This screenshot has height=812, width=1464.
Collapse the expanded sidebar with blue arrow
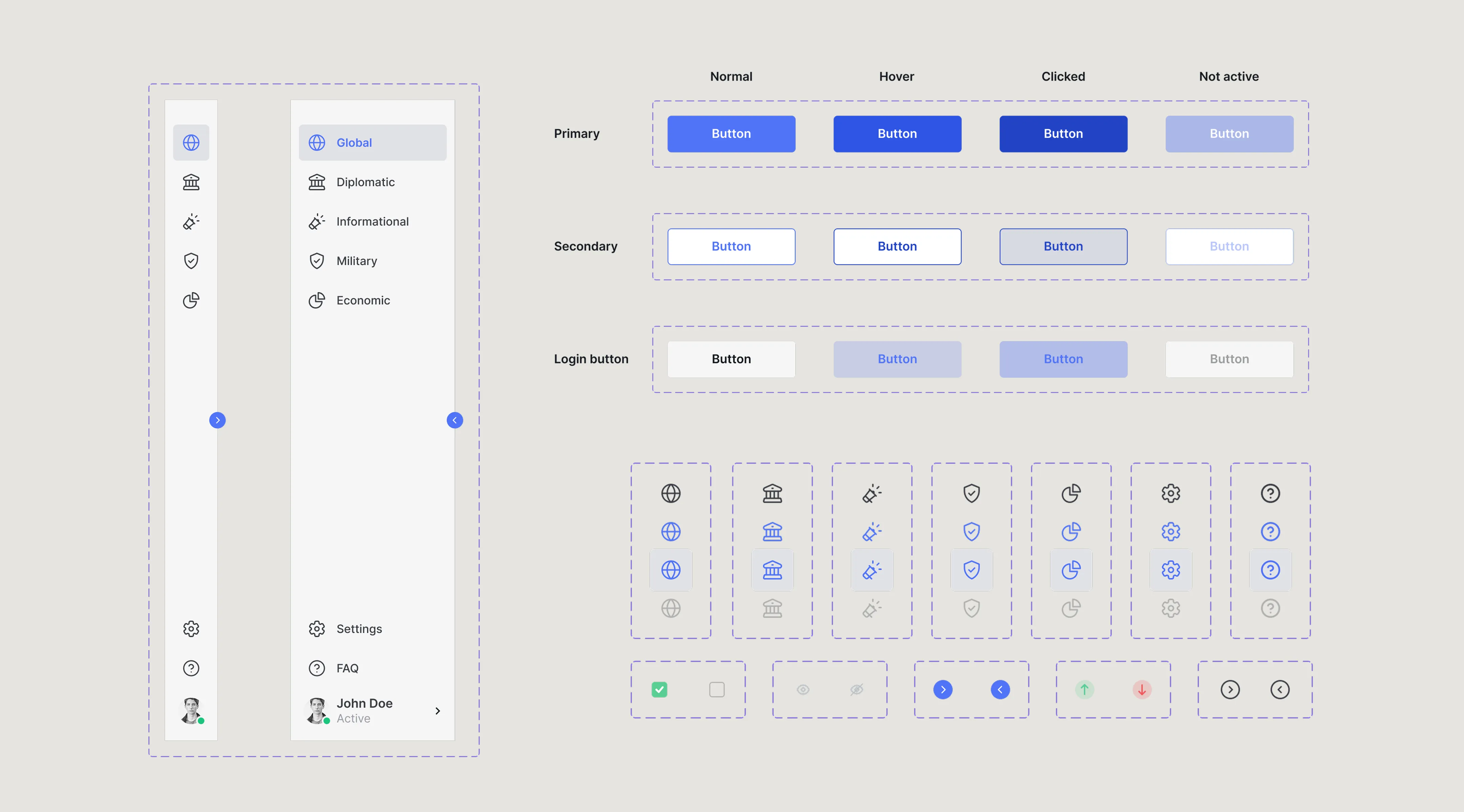coord(455,420)
